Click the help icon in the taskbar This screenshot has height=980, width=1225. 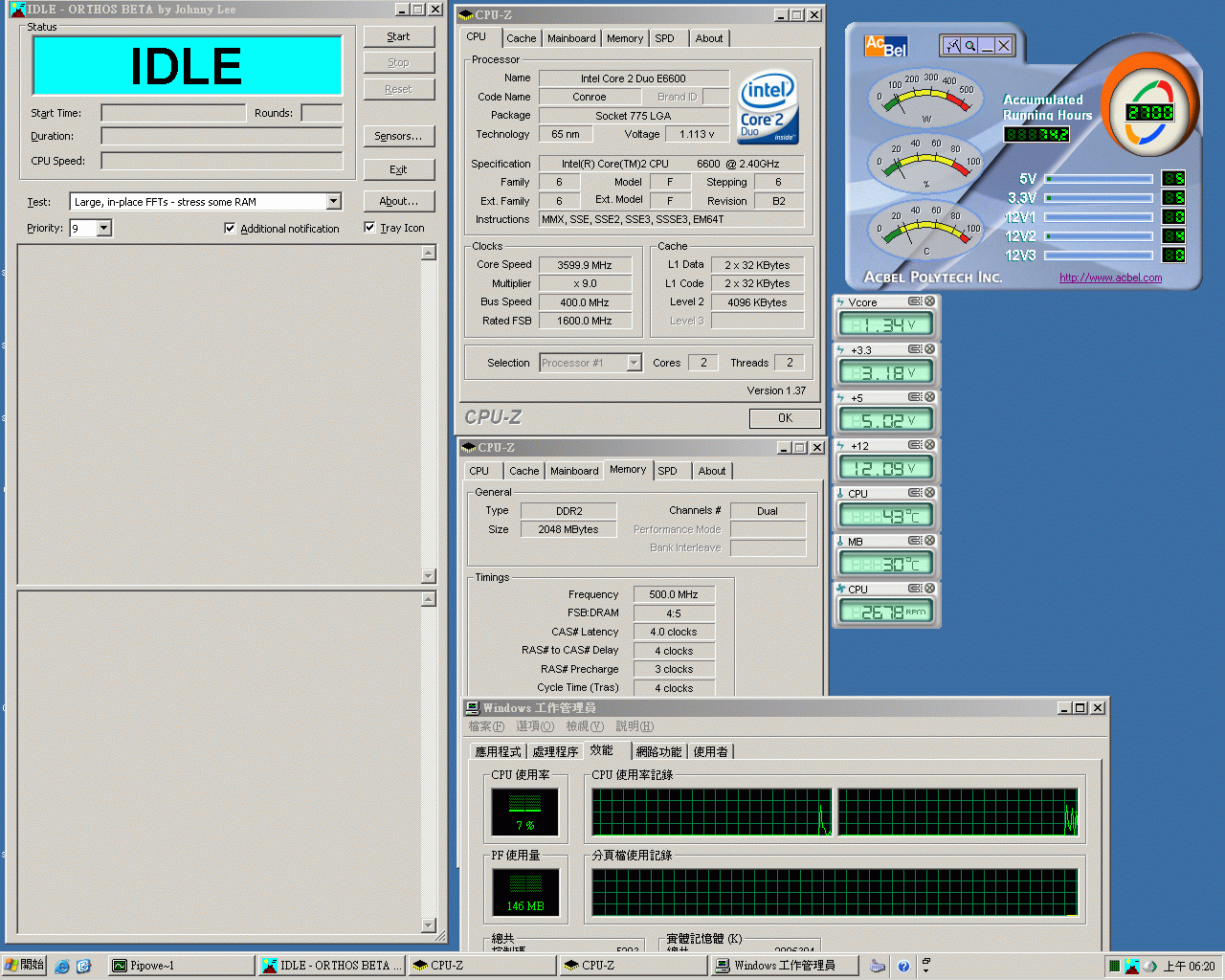pos(903,967)
